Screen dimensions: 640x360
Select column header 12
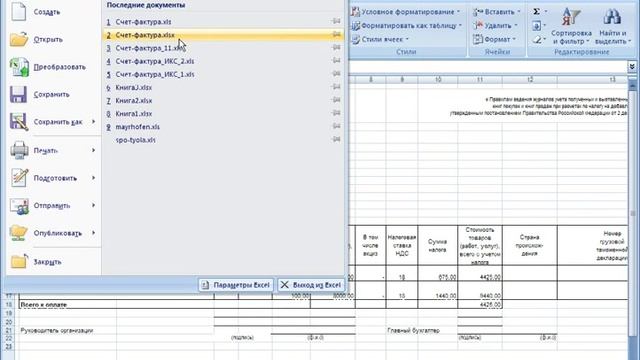pos(530,80)
